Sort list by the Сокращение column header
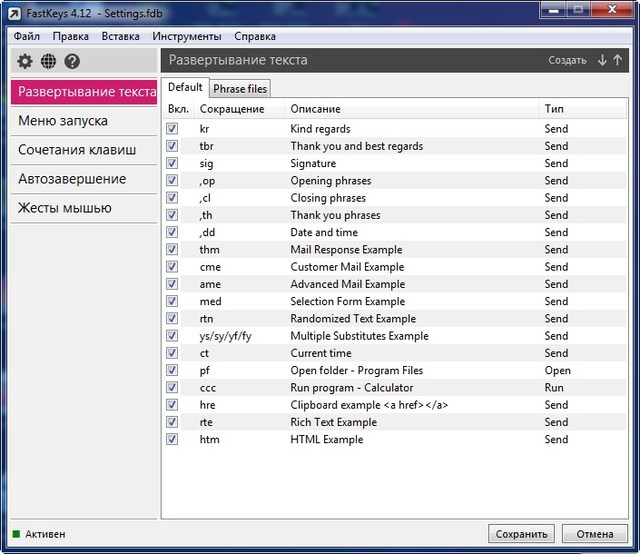640x554 pixels. pyautogui.click(x=232, y=109)
